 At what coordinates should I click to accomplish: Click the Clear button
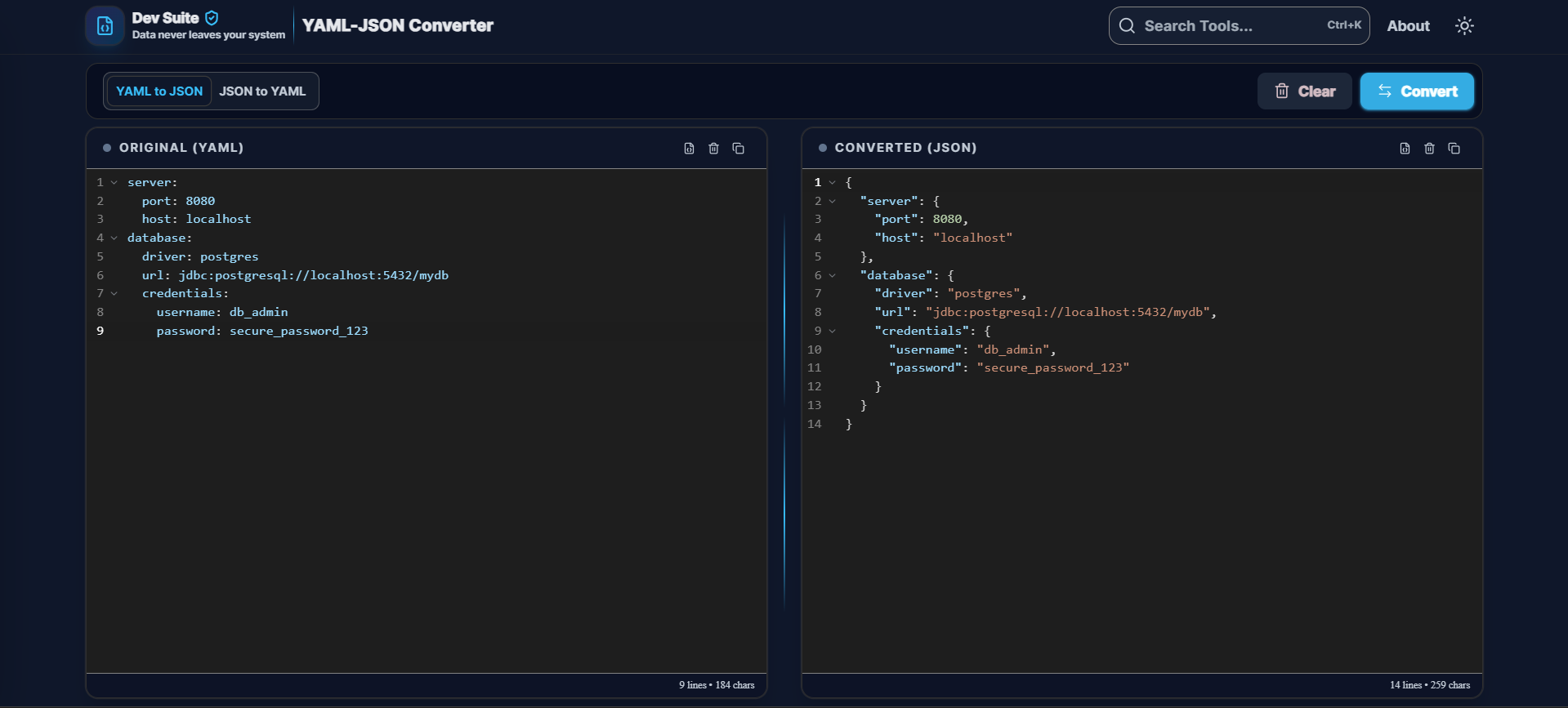pos(1305,91)
